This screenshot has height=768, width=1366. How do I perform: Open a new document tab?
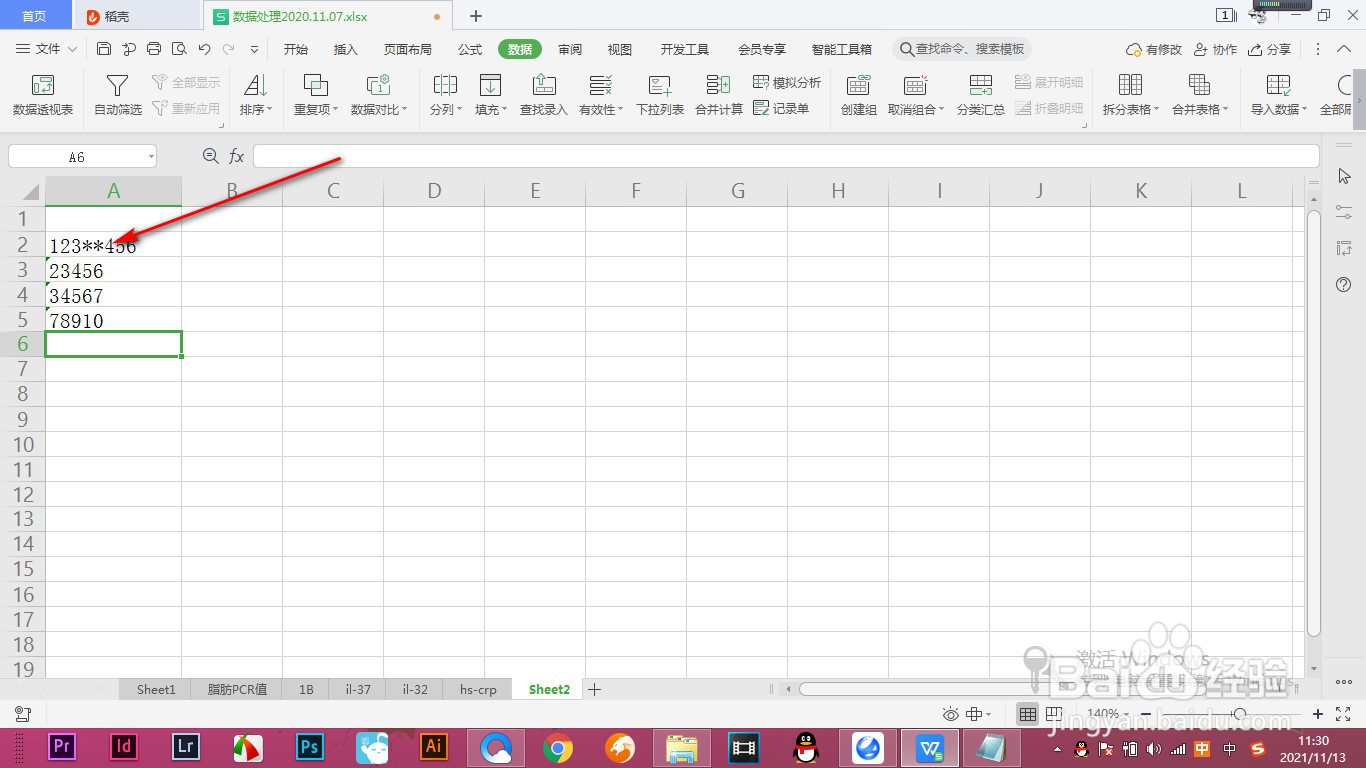tap(476, 16)
